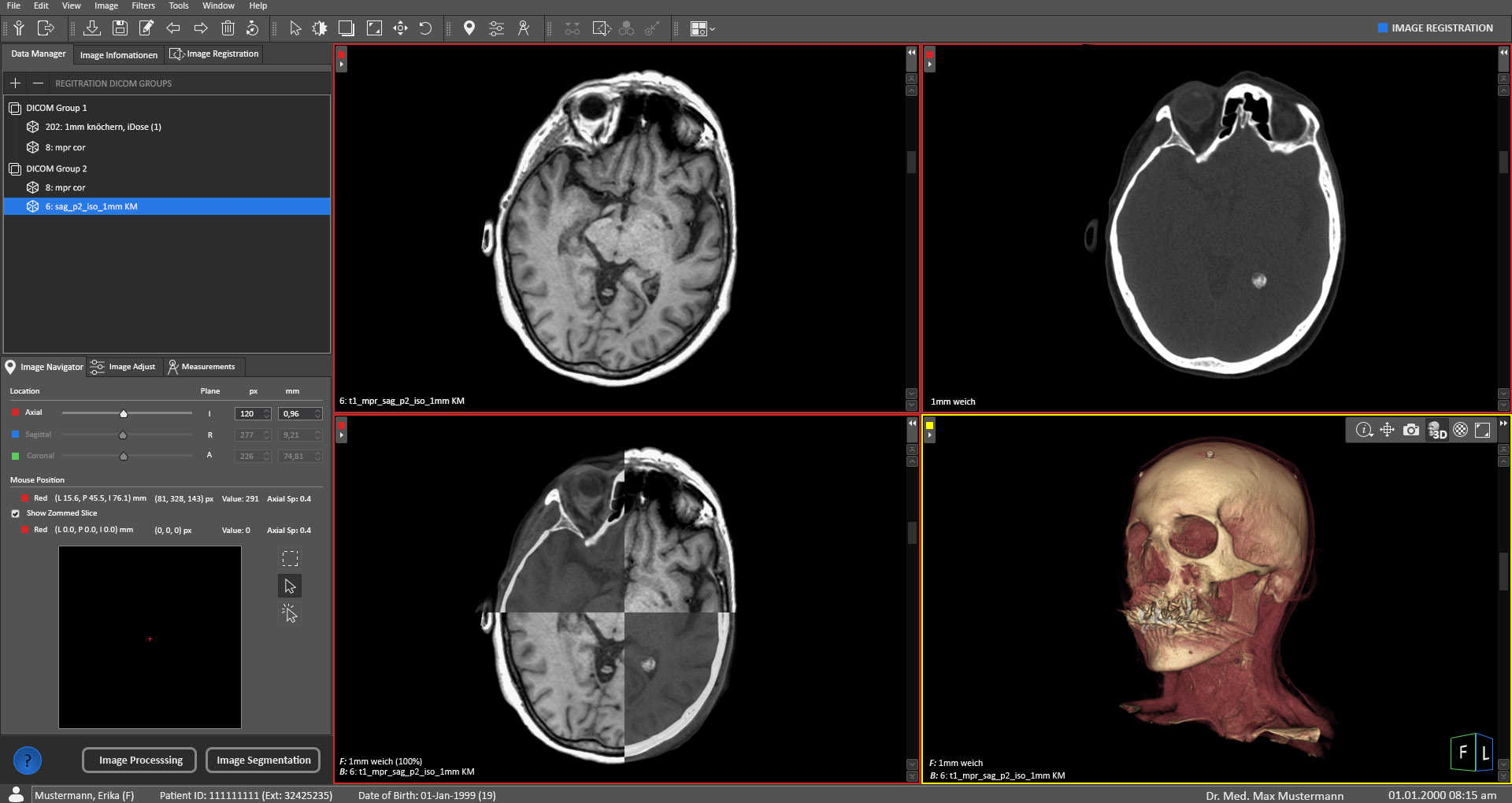Click the toolbar fullscreen expand icon
Viewport: 1512px width, 803px height.
[x=374, y=28]
